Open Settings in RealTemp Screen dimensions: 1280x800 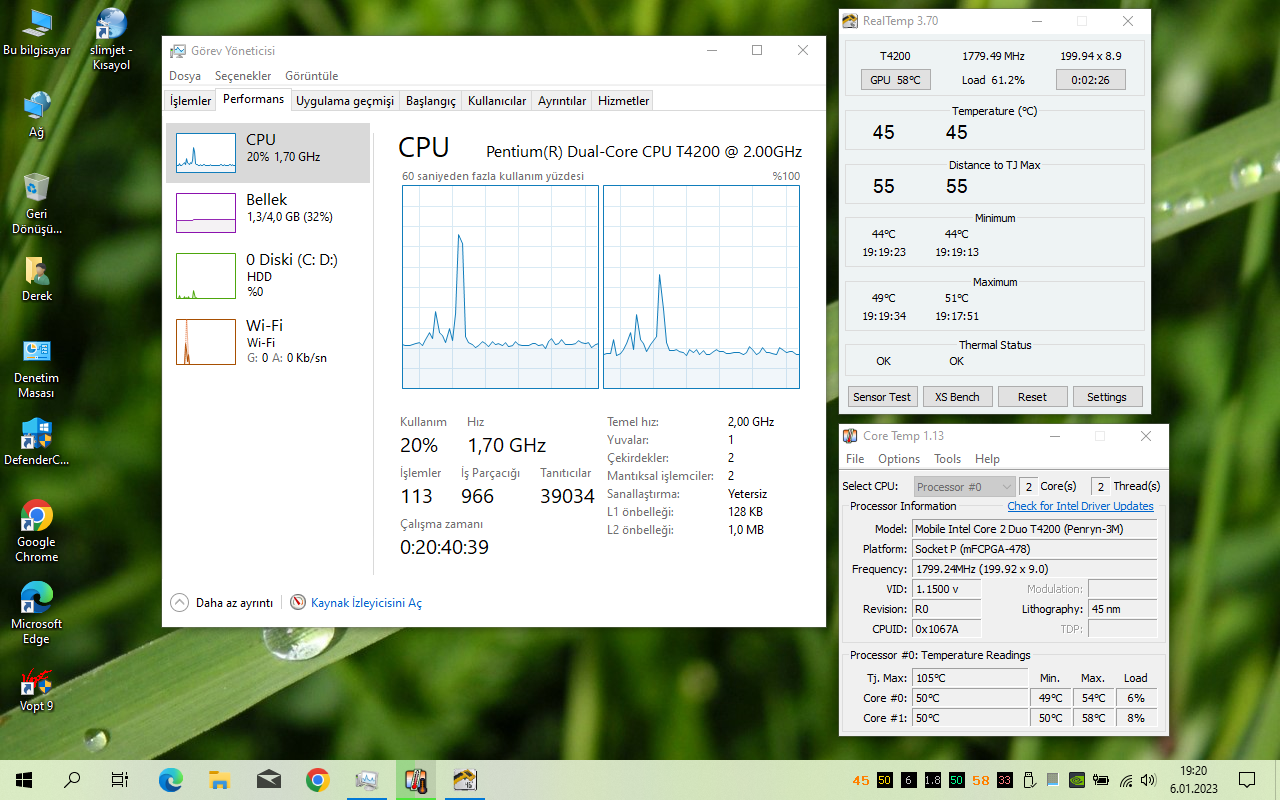[x=1107, y=397]
